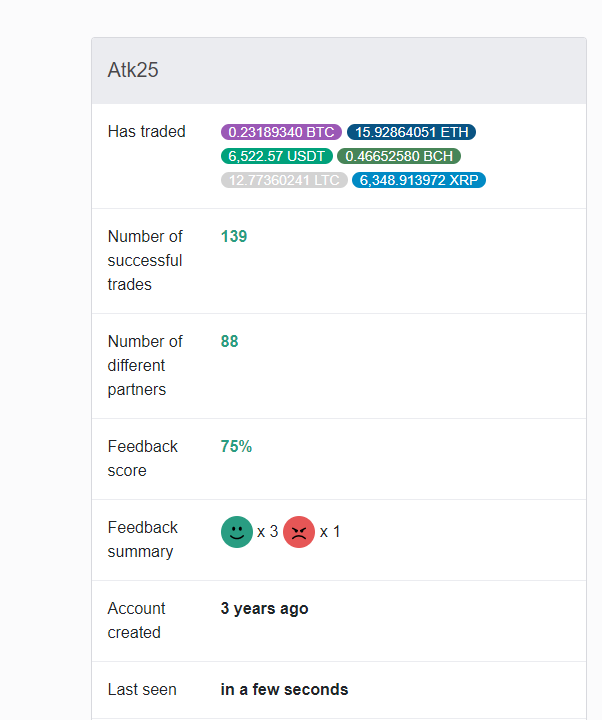Click the 3 years ago account date
602x720 pixels.
click(264, 608)
